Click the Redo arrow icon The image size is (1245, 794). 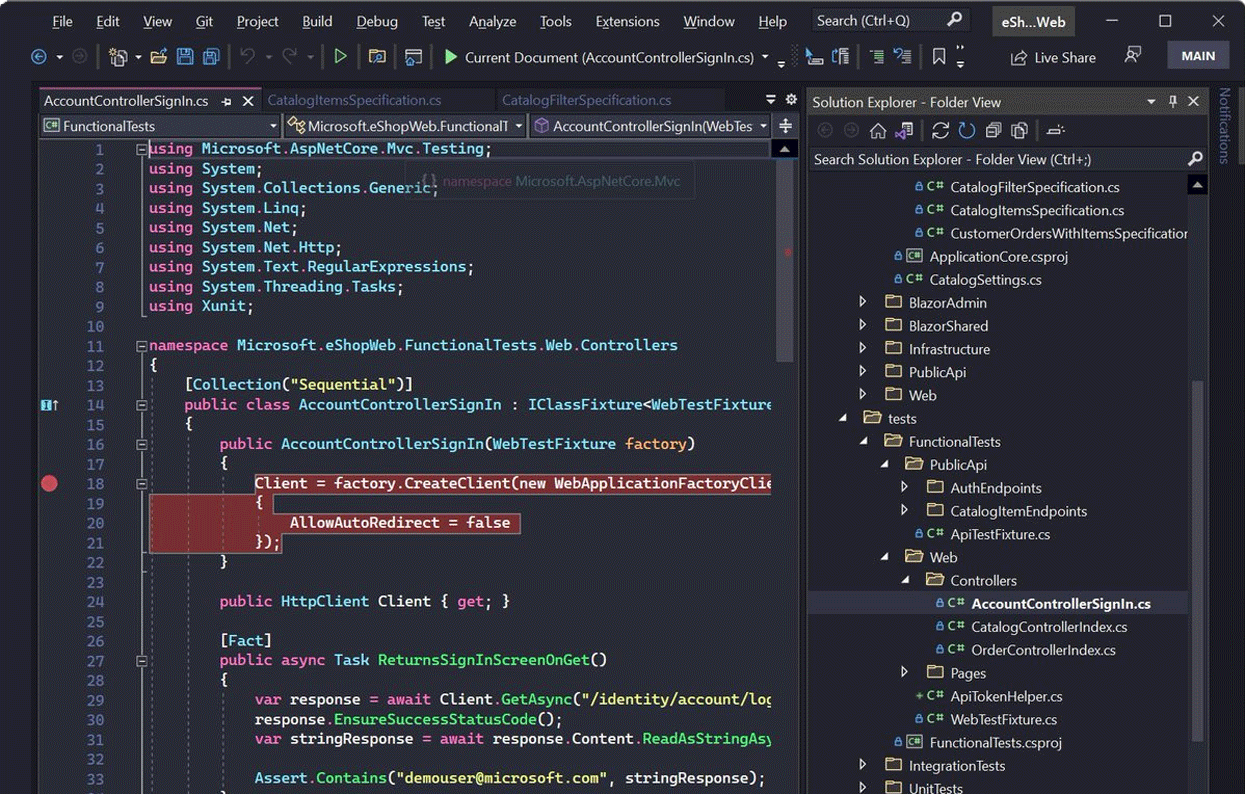point(289,57)
